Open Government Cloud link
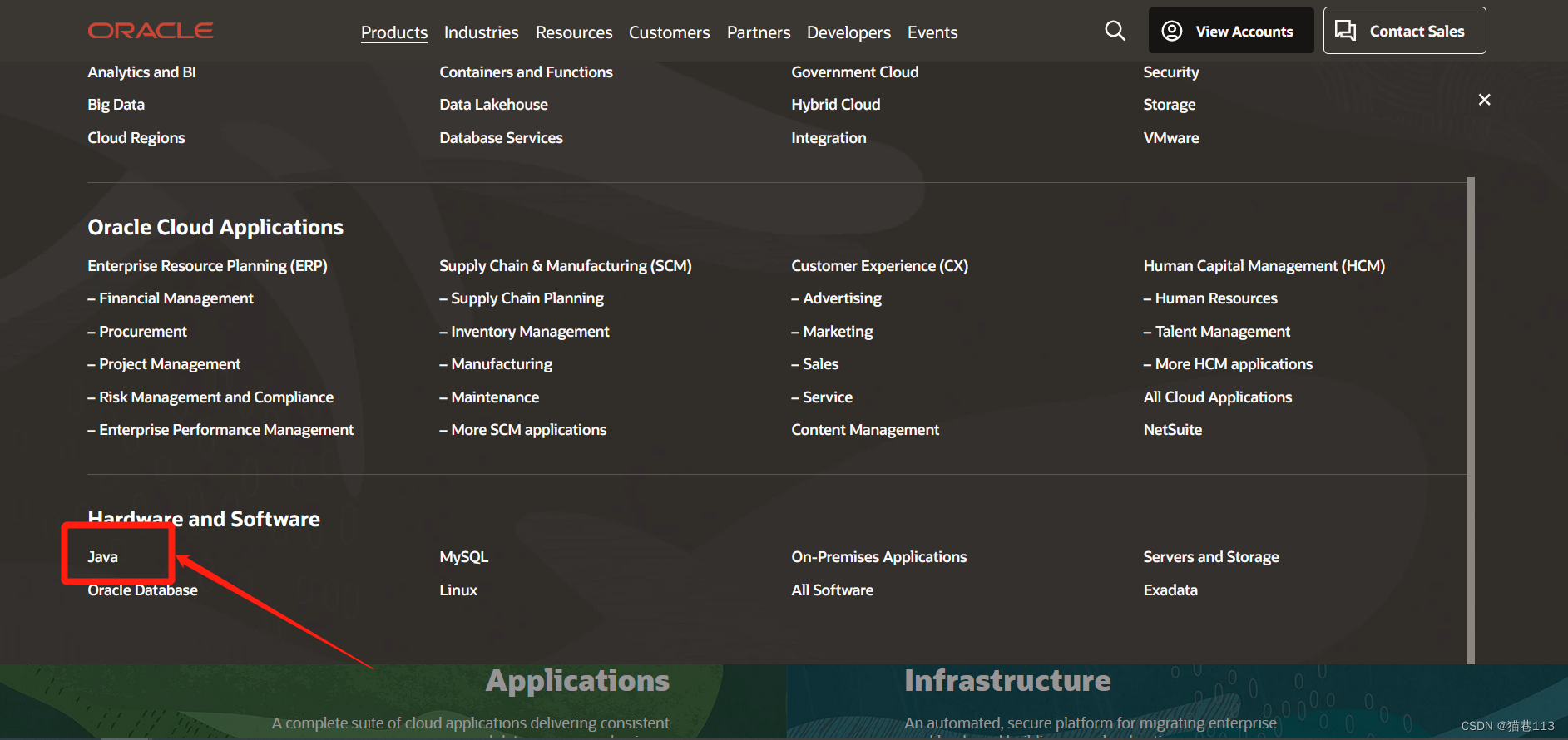 click(x=855, y=72)
